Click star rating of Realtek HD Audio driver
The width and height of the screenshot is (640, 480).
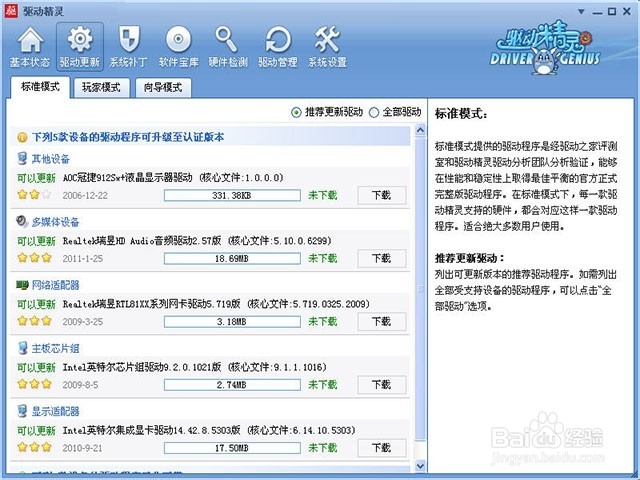(x=35, y=258)
